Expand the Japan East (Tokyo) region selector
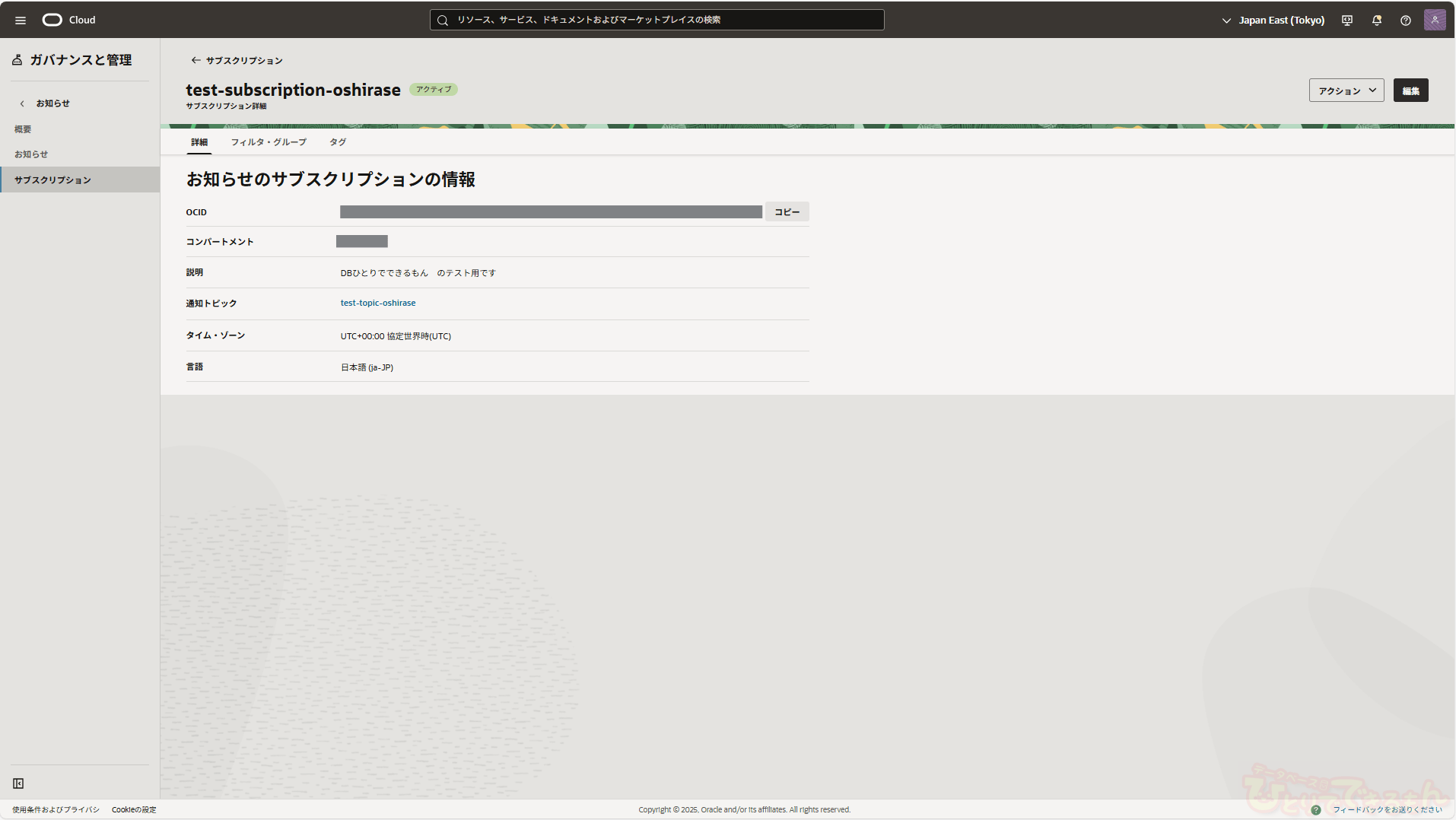 (x=1273, y=21)
